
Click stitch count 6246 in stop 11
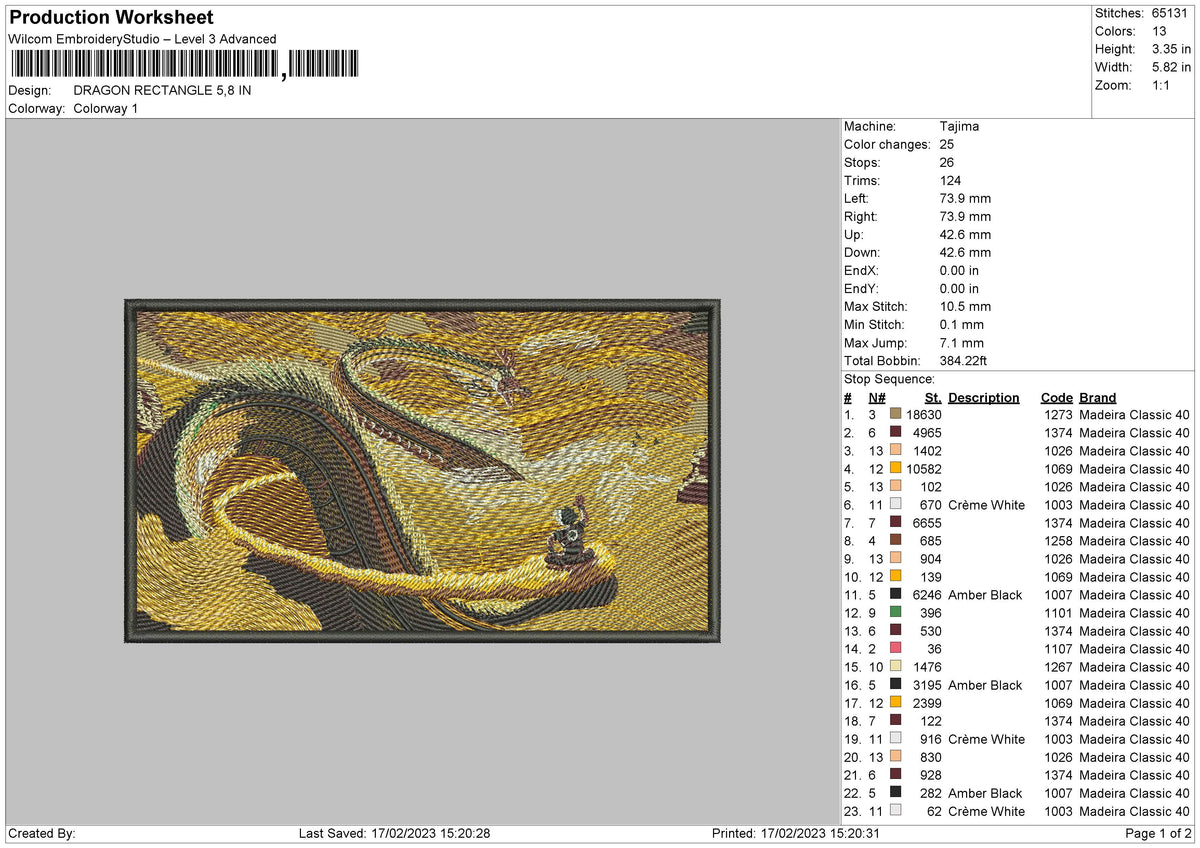click(927, 594)
